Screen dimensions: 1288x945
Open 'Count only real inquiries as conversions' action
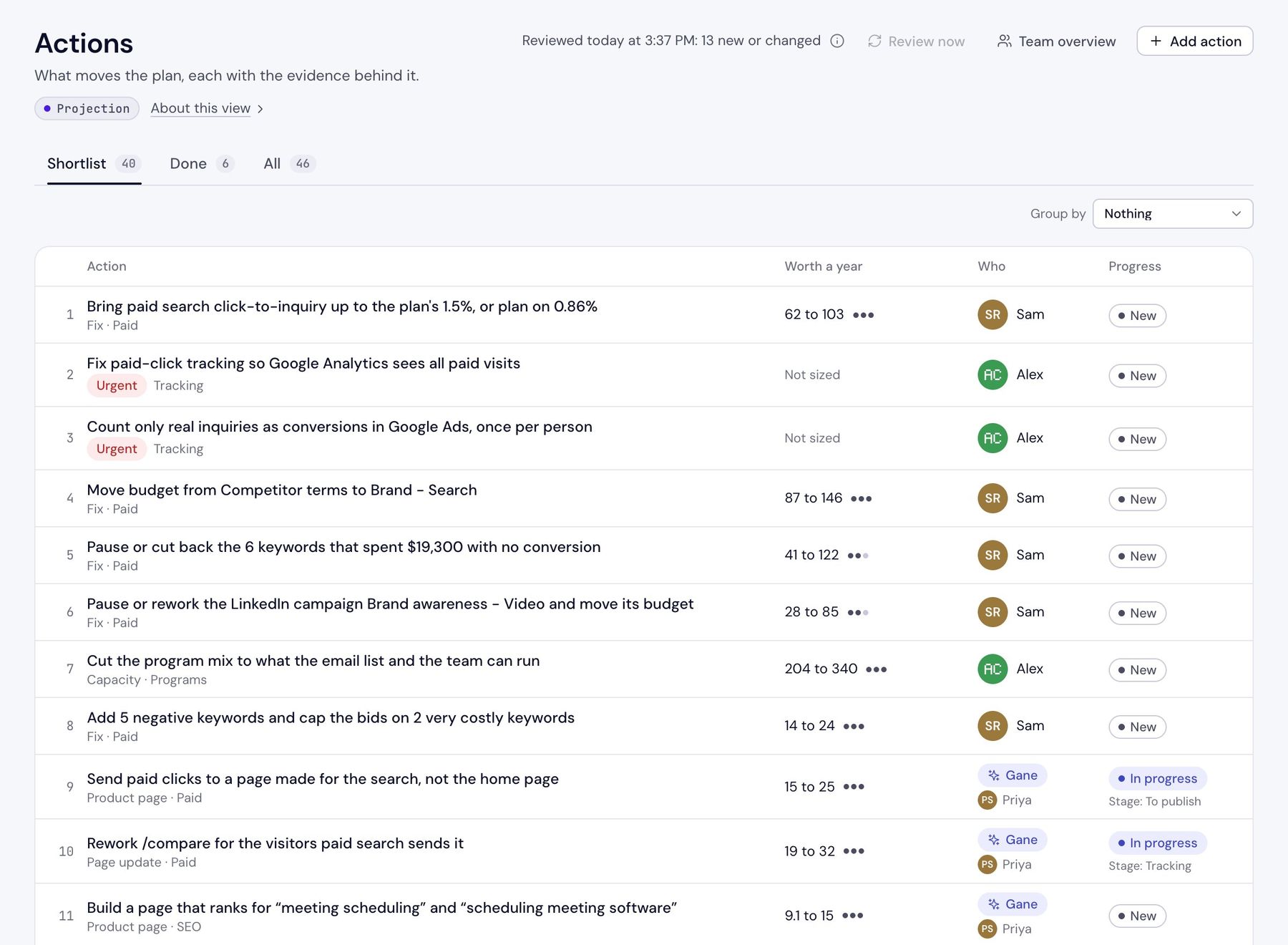339,427
